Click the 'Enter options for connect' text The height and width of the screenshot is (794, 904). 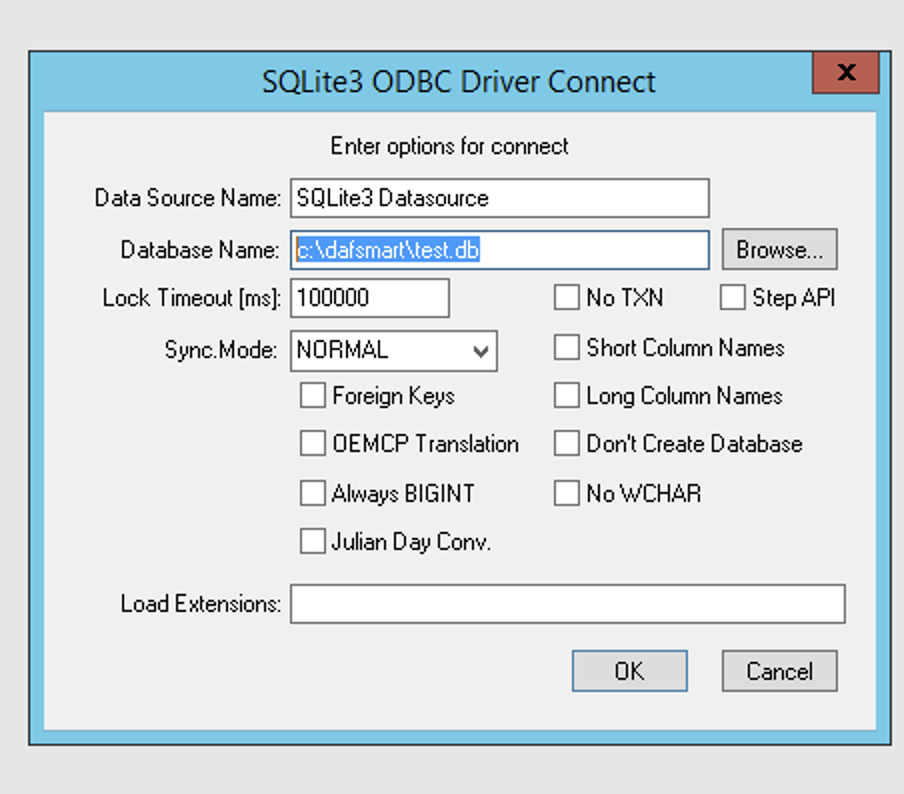[449, 146]
